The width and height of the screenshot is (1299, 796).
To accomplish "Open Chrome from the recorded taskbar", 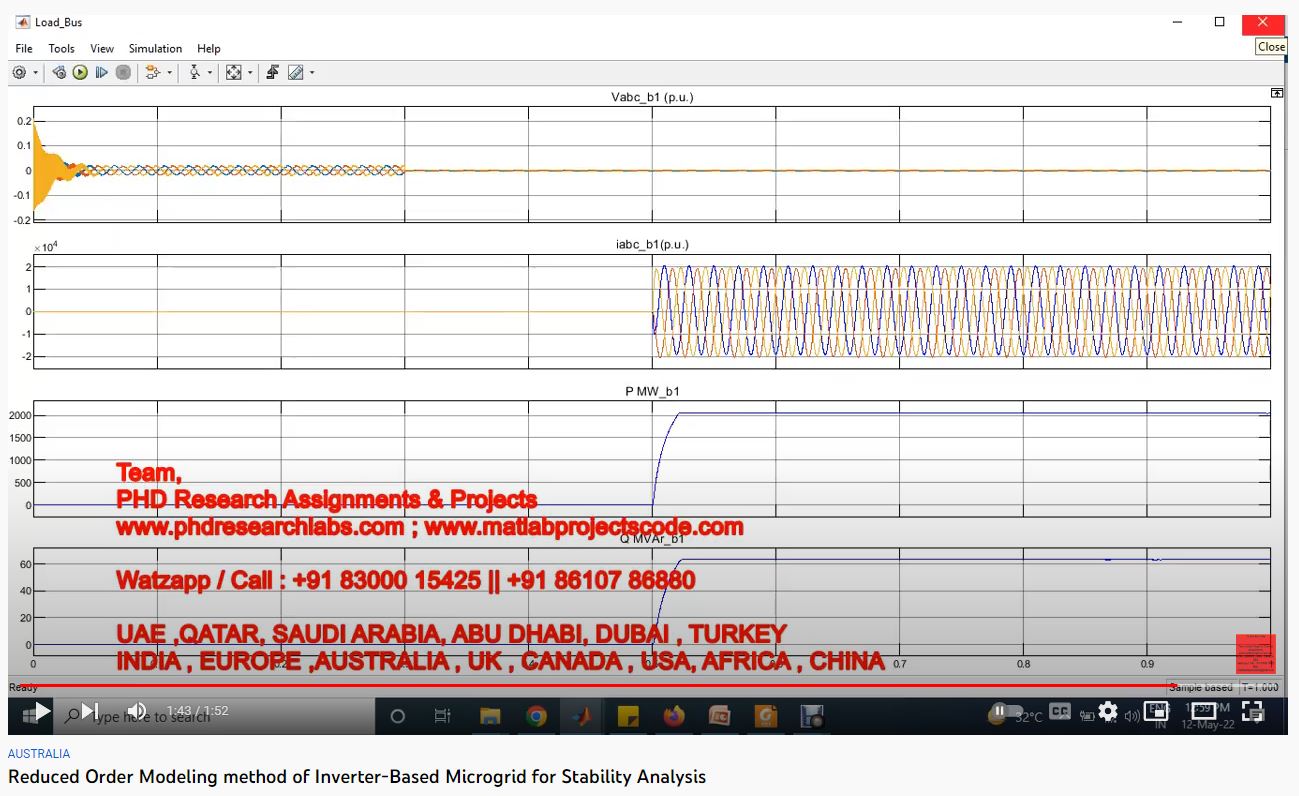I will pyautogui.click(x=536, y=716).
